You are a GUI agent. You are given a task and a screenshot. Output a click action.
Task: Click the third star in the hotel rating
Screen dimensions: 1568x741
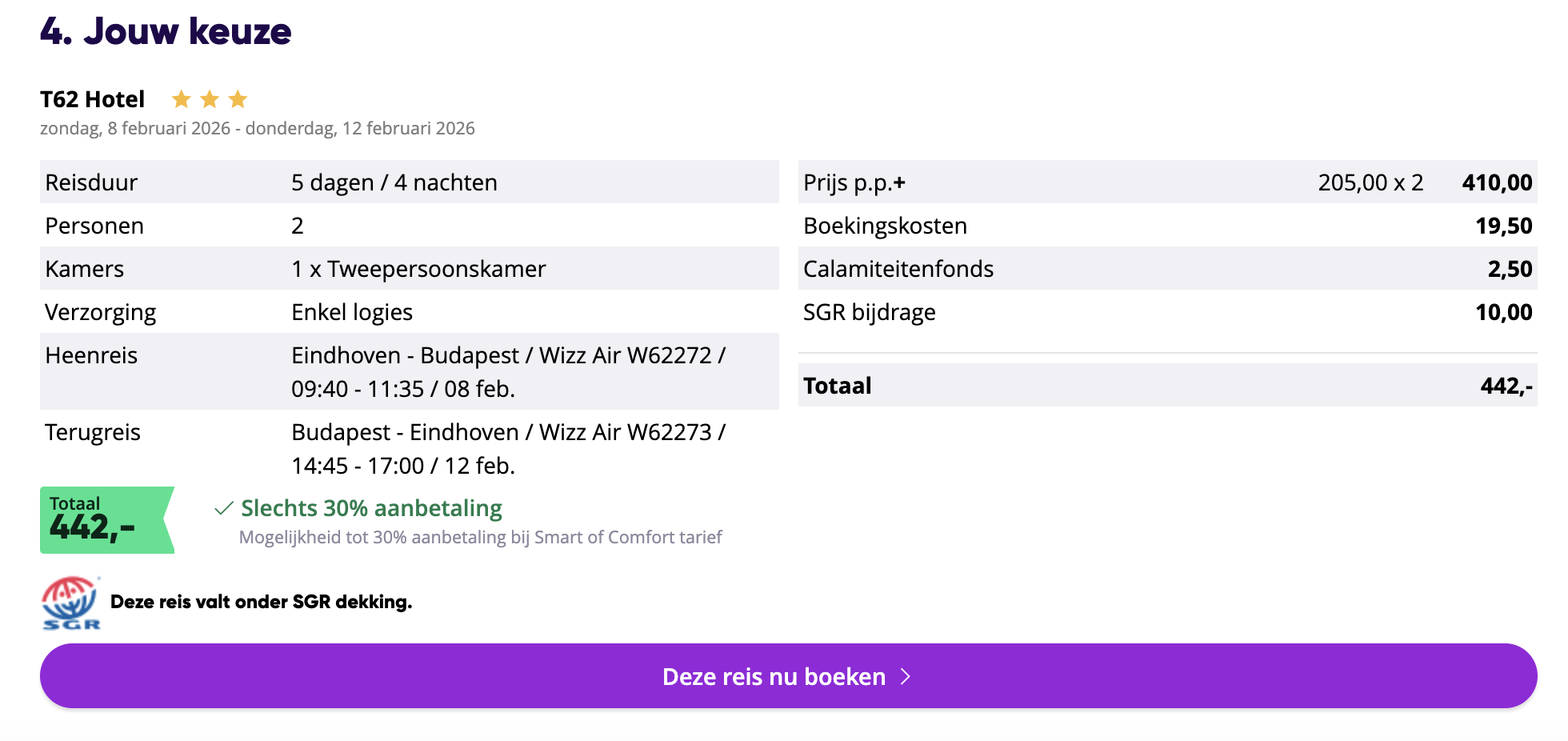(x=238, y=98)
